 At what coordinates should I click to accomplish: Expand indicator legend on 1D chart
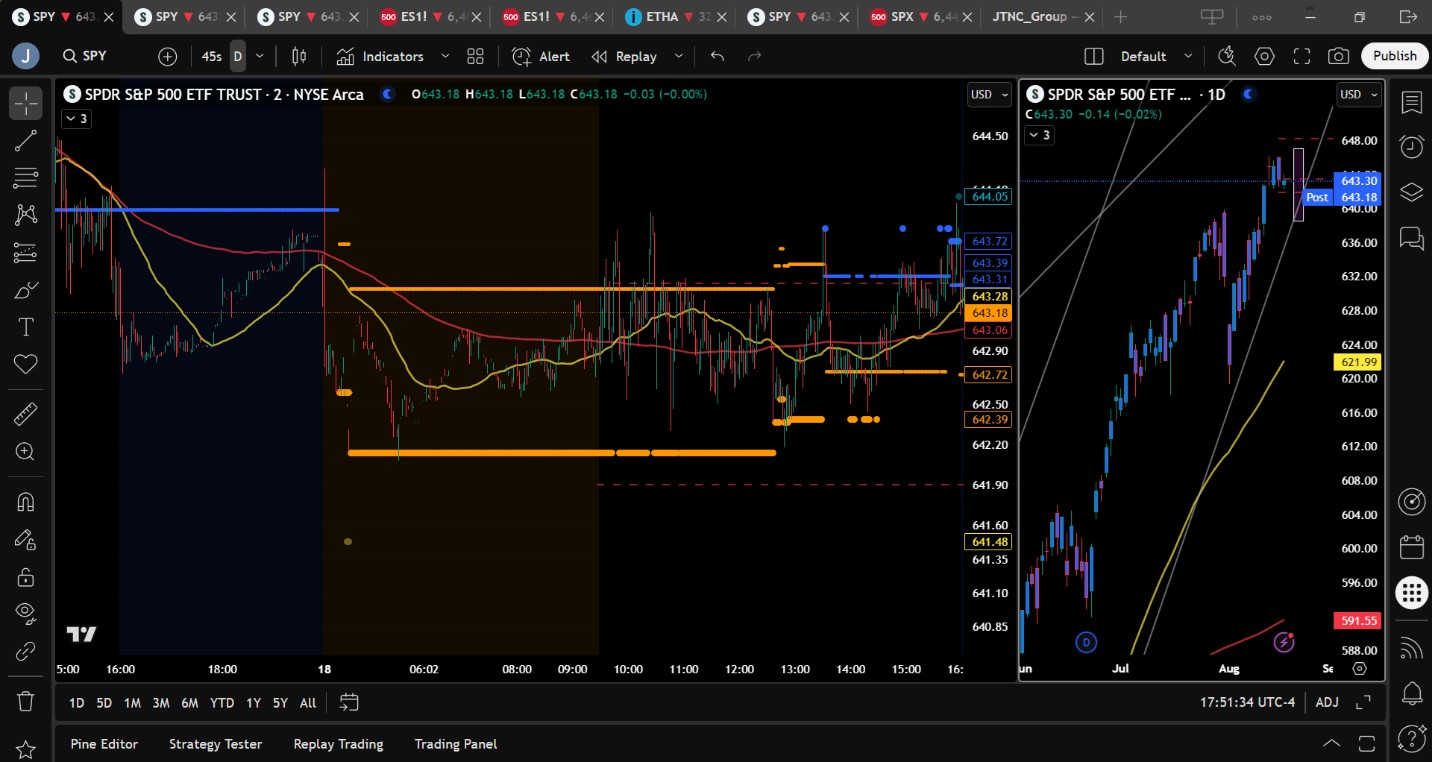tap(1039, 135)
